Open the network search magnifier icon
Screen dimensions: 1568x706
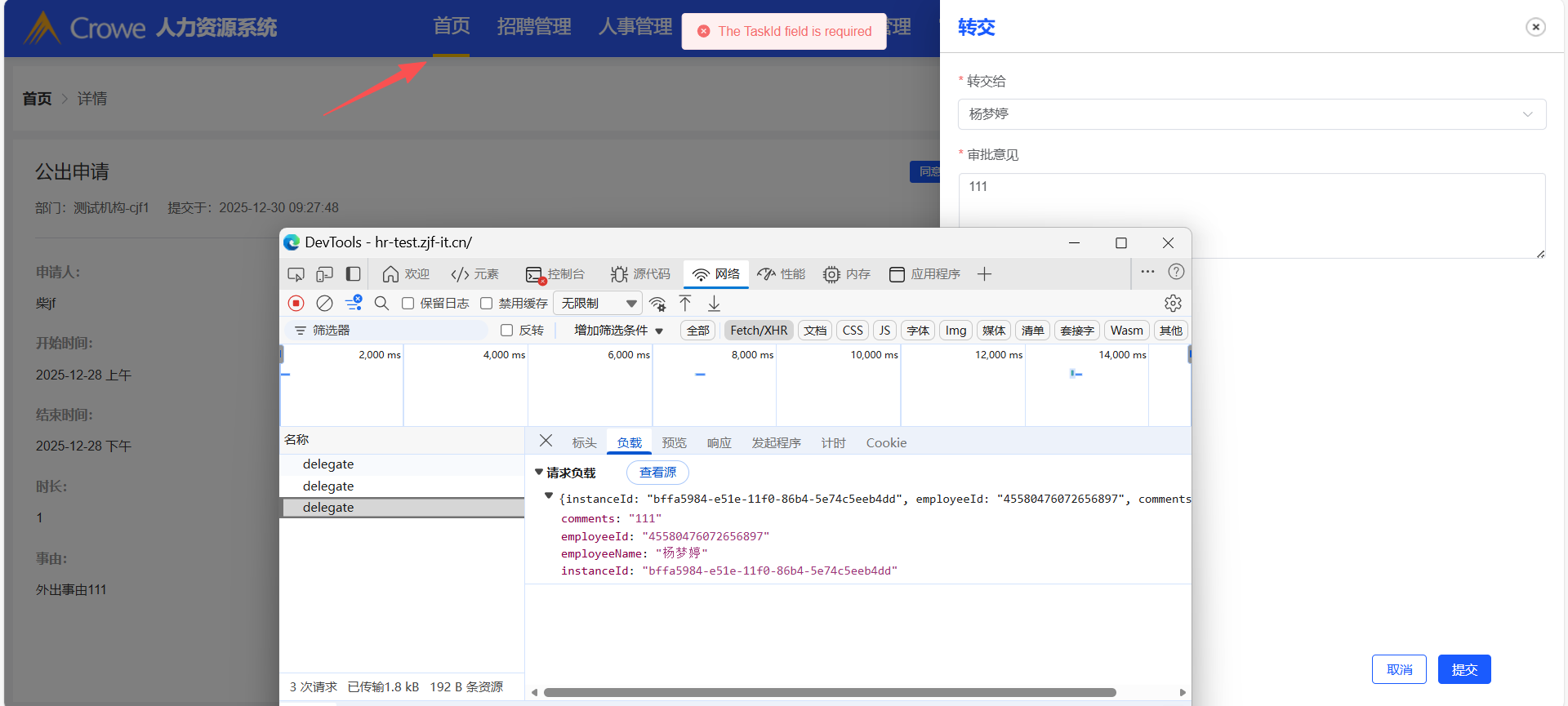click(x=381, y=304)
